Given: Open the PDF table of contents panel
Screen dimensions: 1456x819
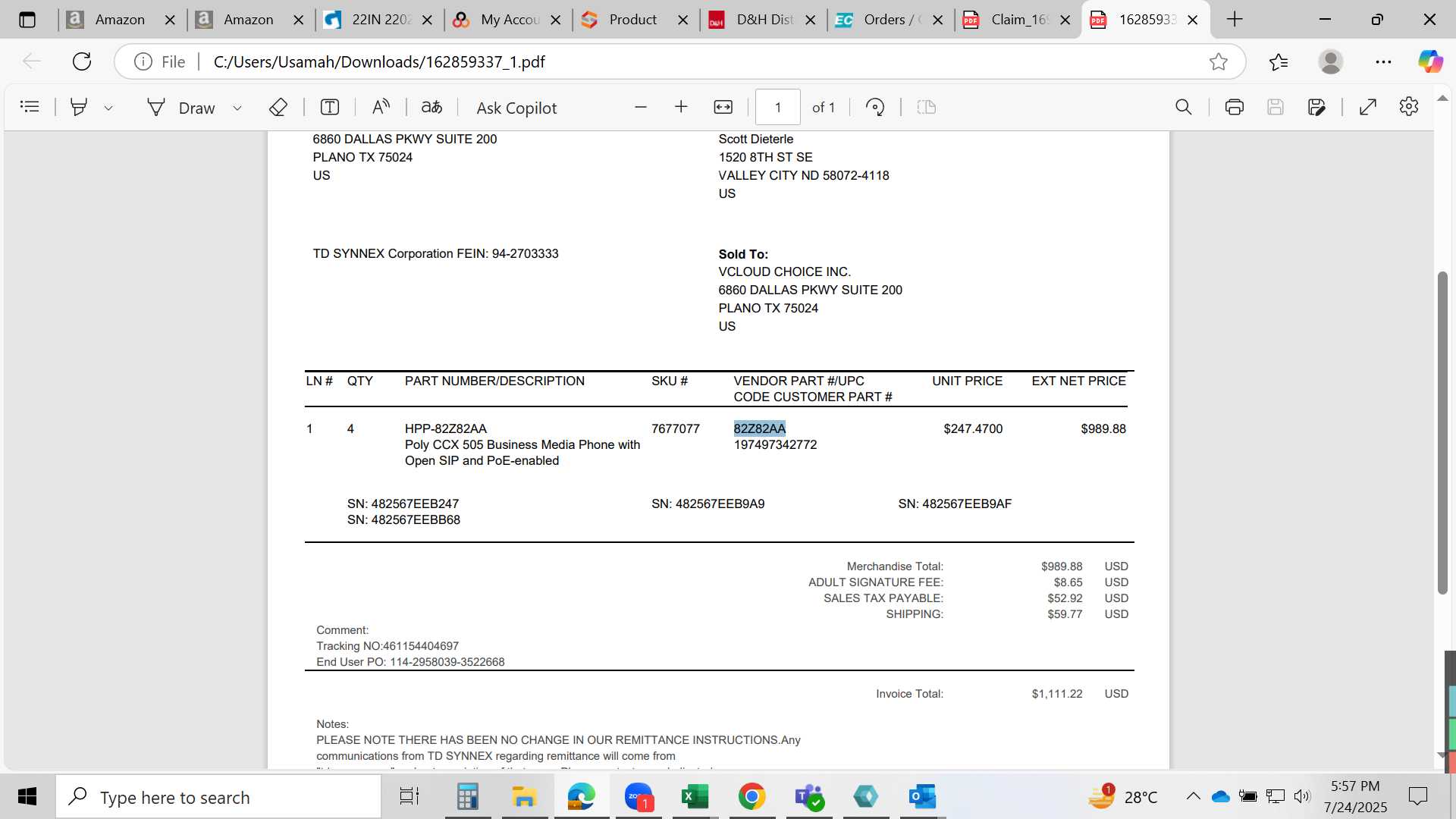Looking at the screenshot, I should pos(30,107).
